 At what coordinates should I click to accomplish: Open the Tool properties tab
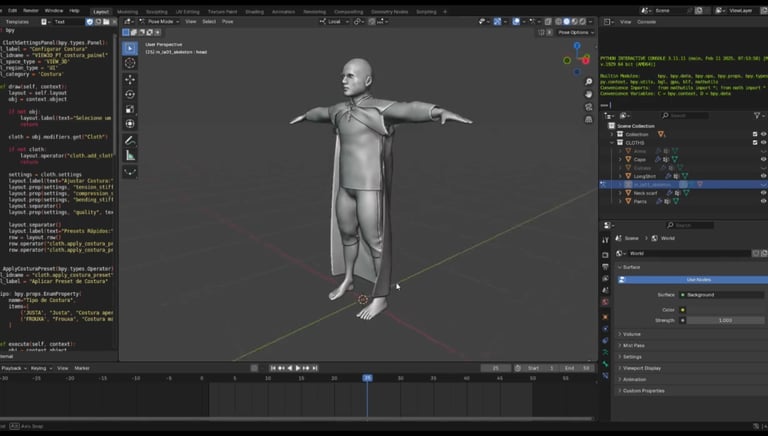[x=605, y=240]
